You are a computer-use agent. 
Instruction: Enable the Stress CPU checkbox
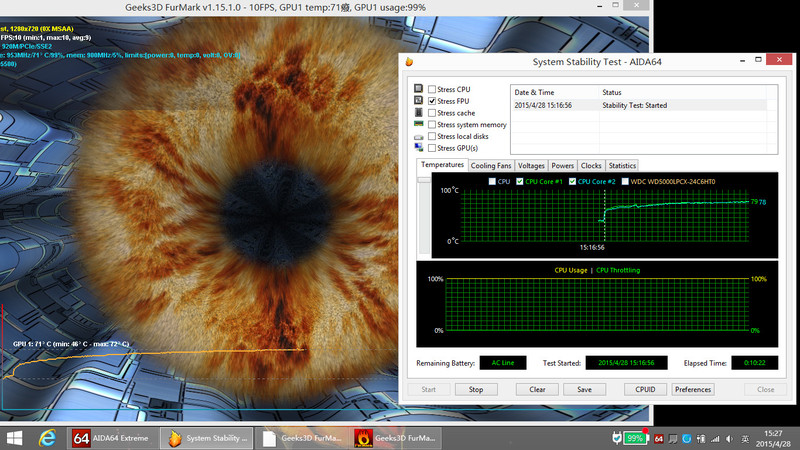(432, 89)
